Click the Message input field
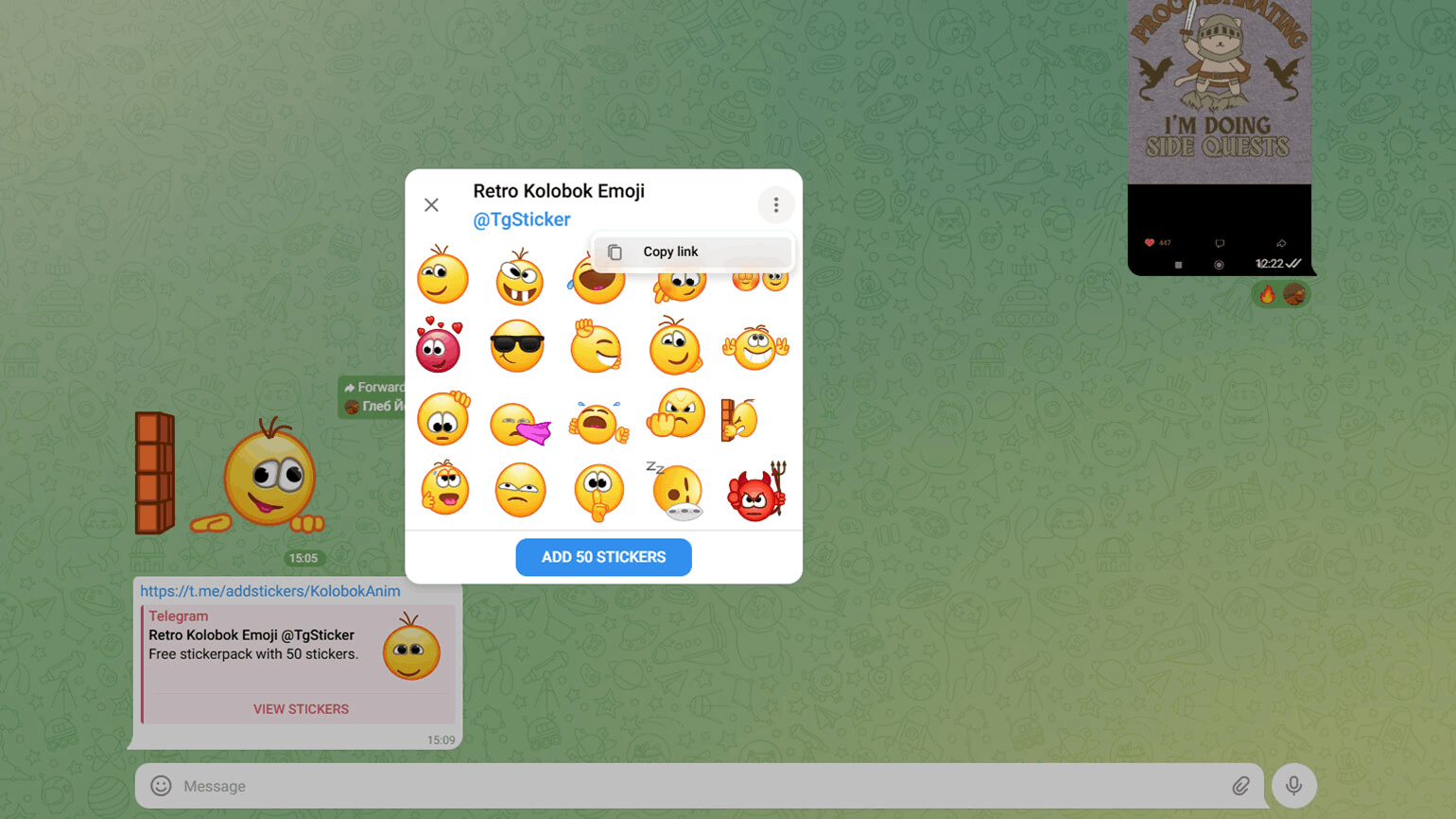Viewport: 1456px width, 819px height. [x=700, y=786]
